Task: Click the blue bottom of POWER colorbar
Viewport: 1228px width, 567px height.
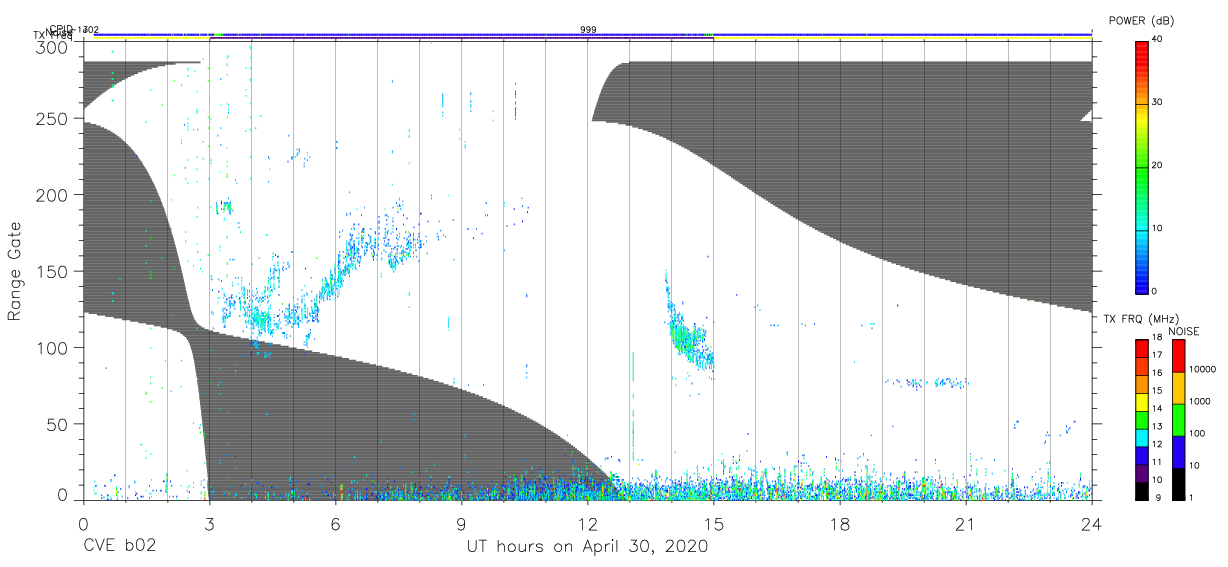Action: (1142, 283)
